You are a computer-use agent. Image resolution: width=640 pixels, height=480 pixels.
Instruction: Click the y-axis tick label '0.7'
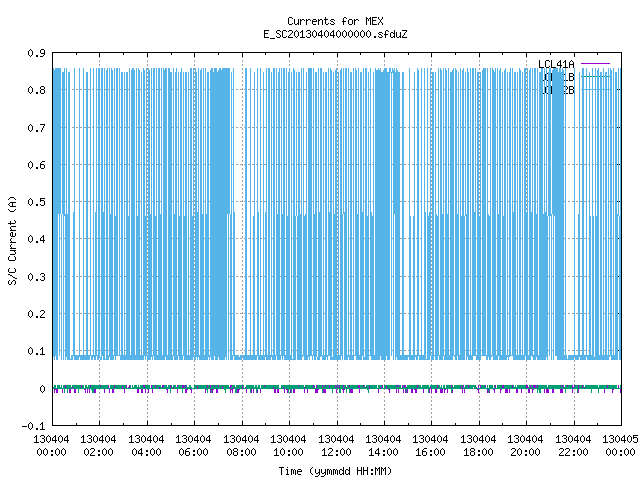[x=36, y=128]
